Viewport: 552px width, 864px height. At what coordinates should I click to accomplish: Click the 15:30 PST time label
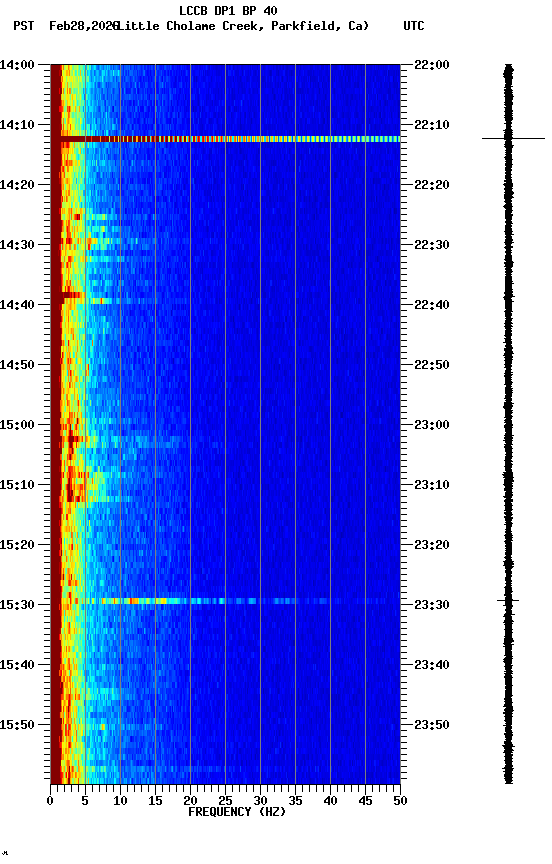pos(17,605)
